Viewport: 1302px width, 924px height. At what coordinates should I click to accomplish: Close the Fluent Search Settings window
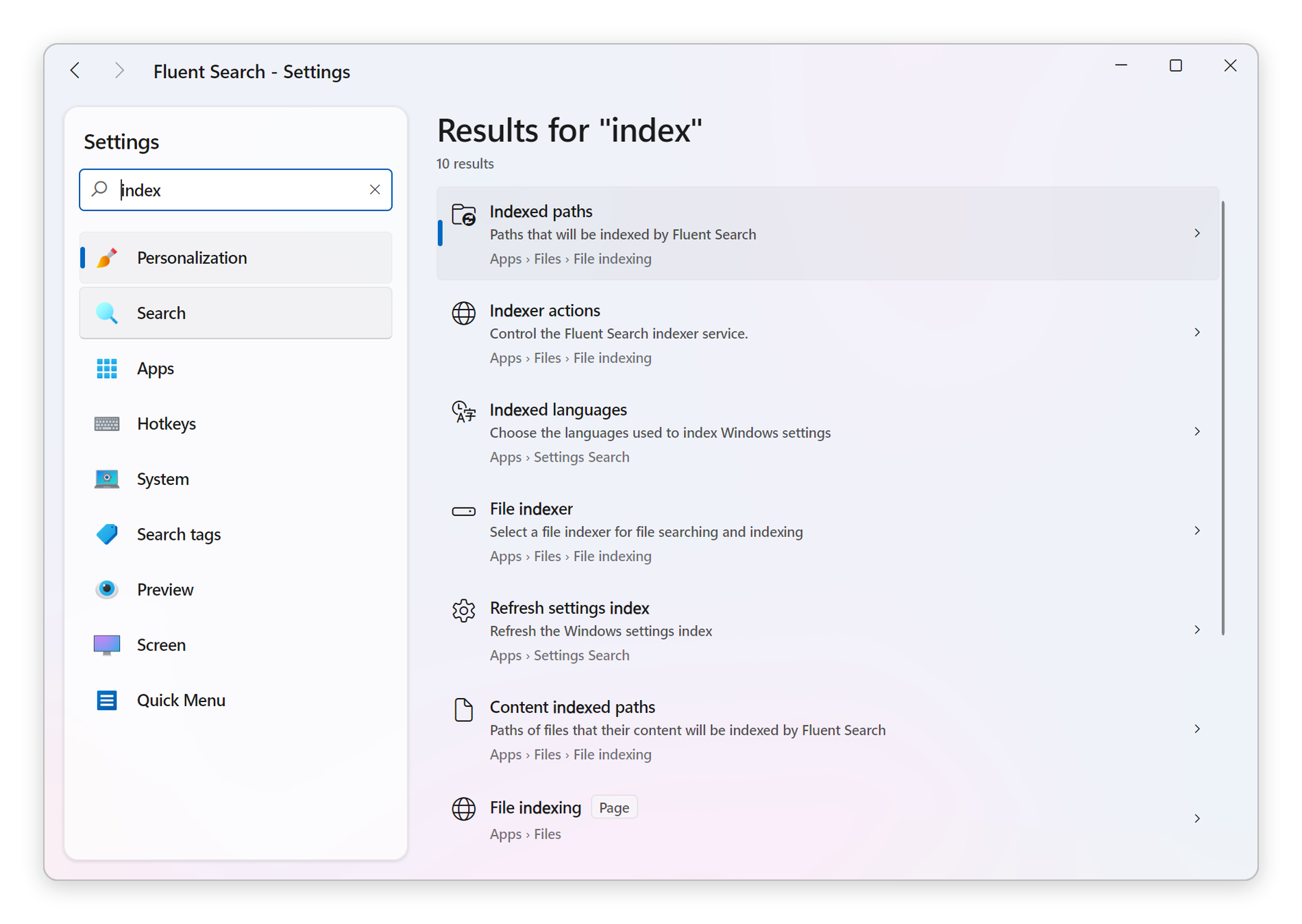point(1231,66)
